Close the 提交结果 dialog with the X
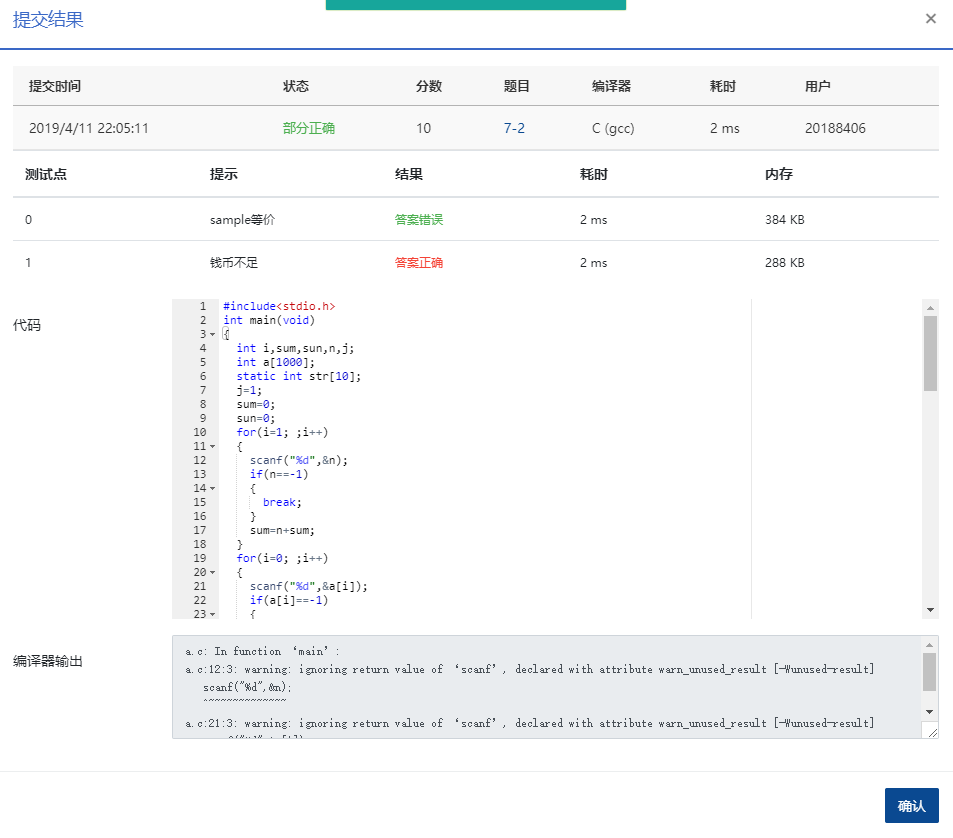The height and width of the screenshot is (838, 953). 931,19
